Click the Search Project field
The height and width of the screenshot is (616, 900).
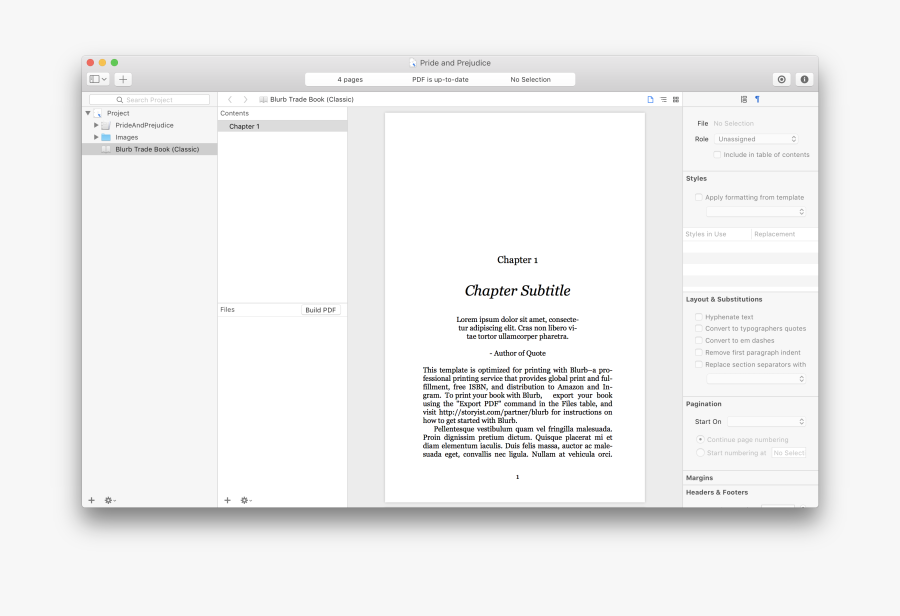click(x=150, y=100)
